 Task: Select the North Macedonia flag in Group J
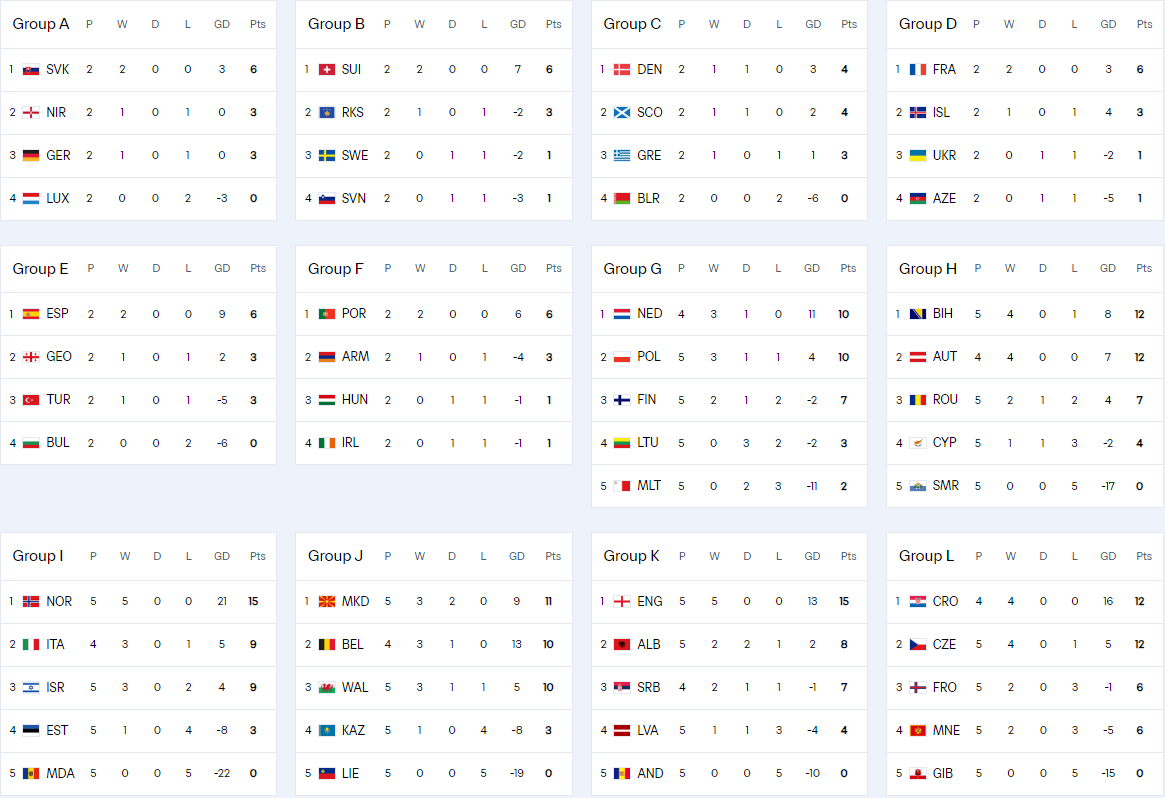[326, 602]
